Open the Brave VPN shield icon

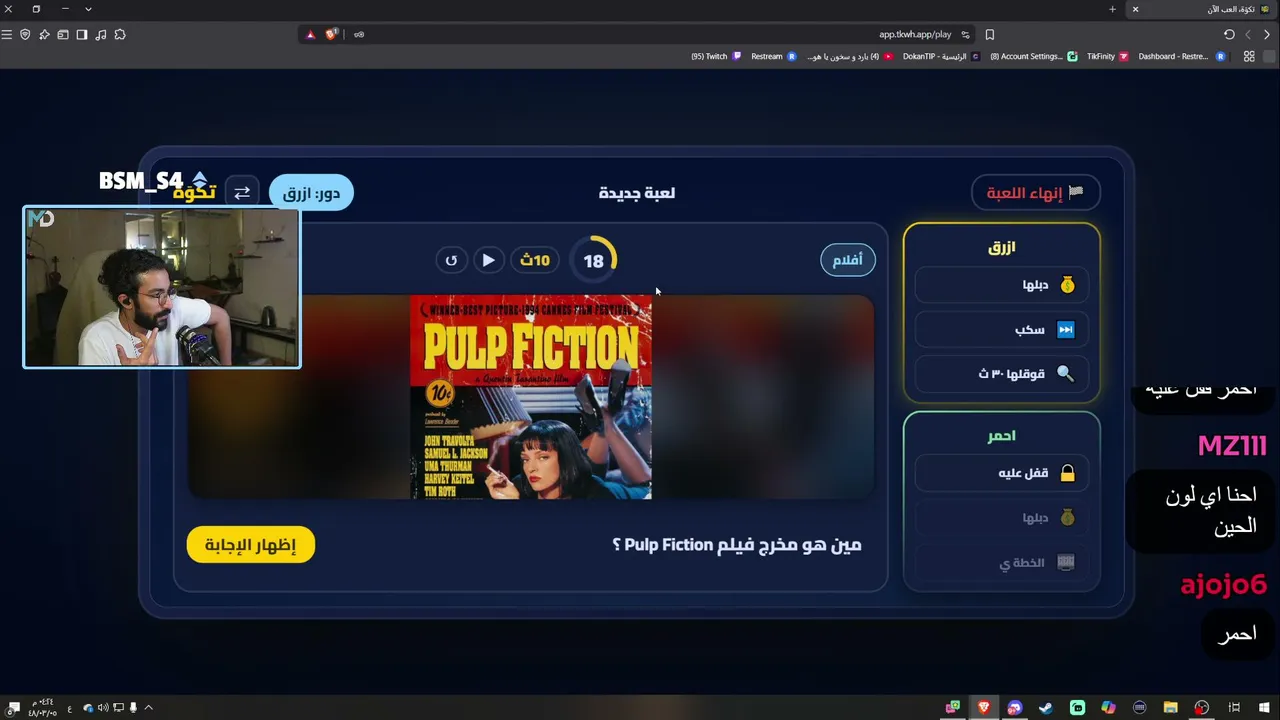[25, 34]
